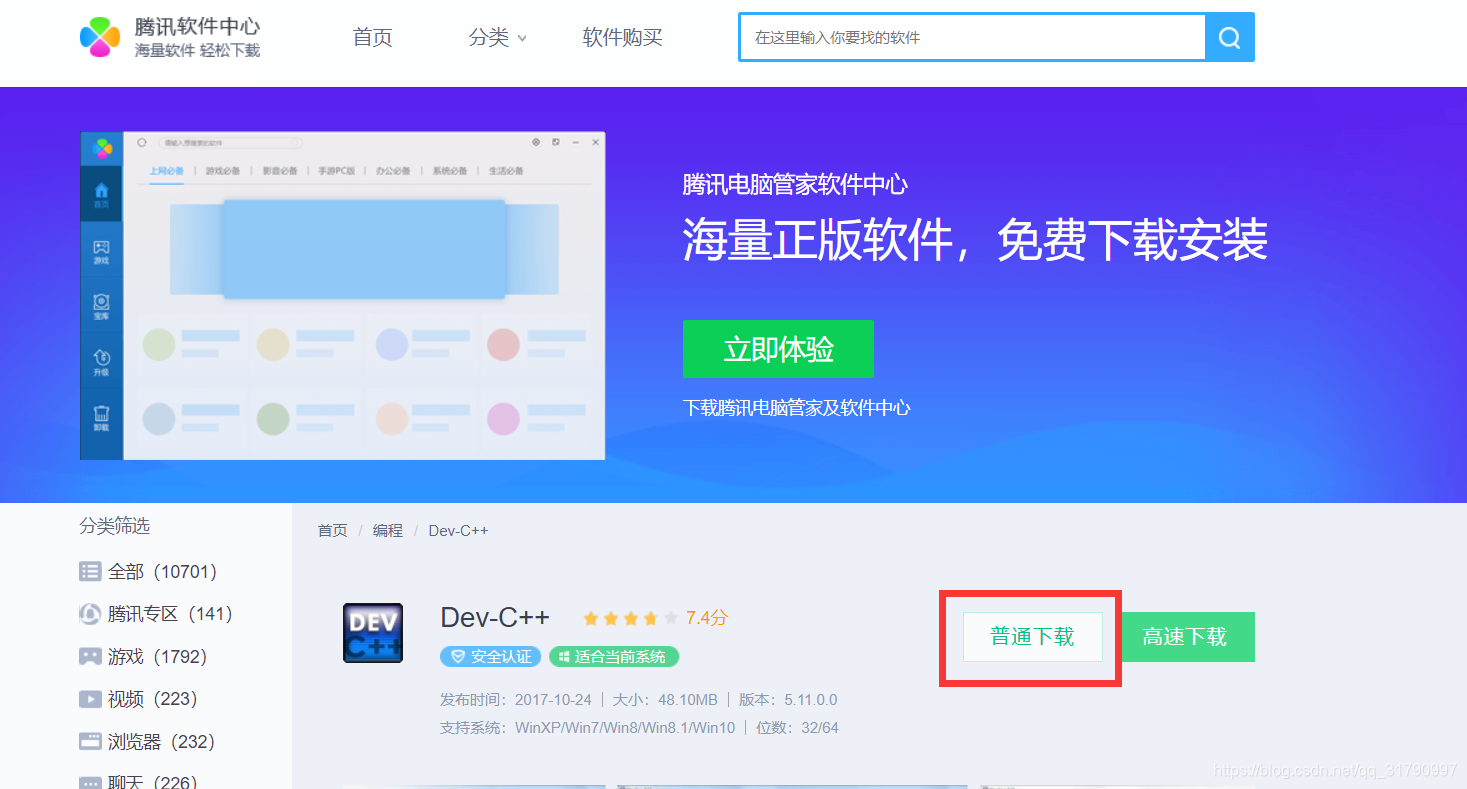Click the 分类筛选 sidebar heading
The image size is (1467, 789).
(x=114, y=526)
